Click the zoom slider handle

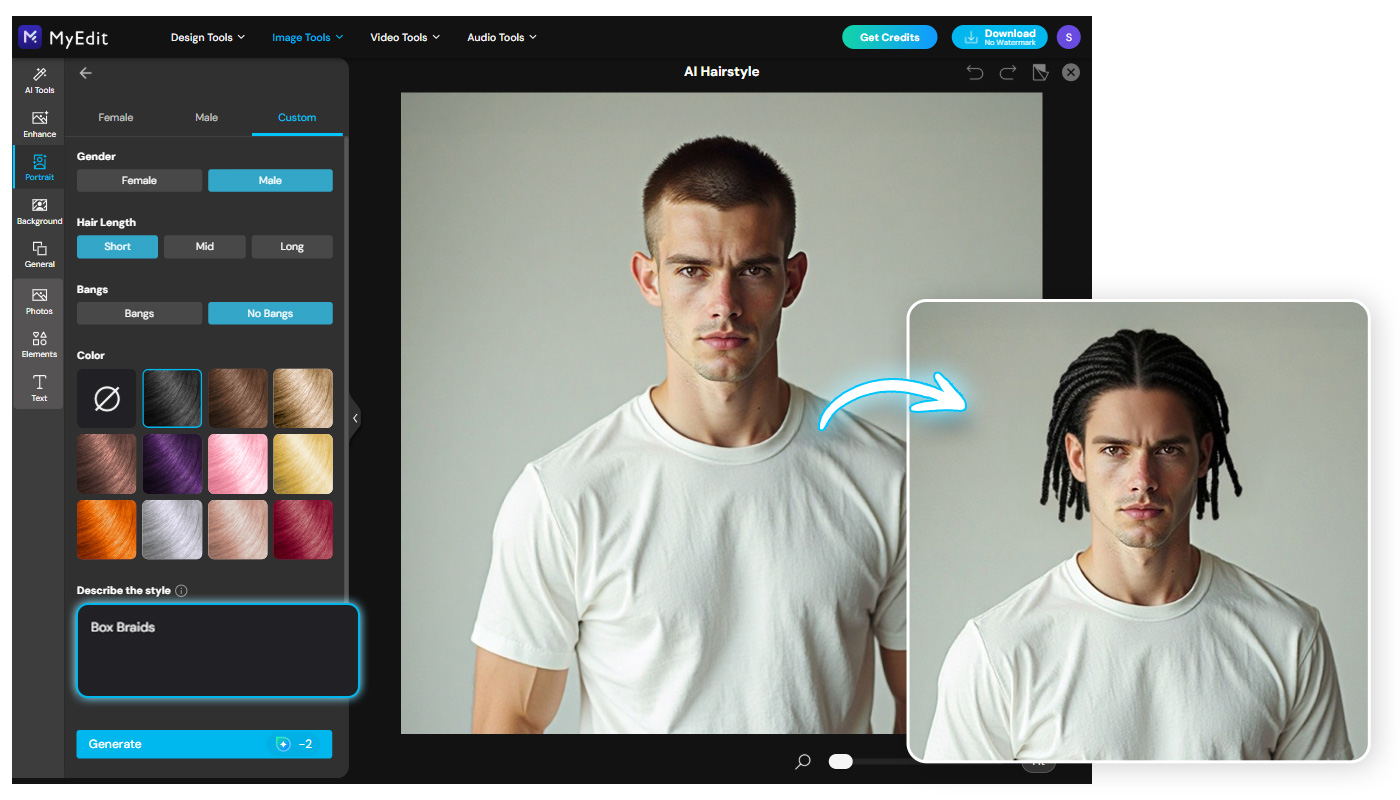(x=840, y=762)
